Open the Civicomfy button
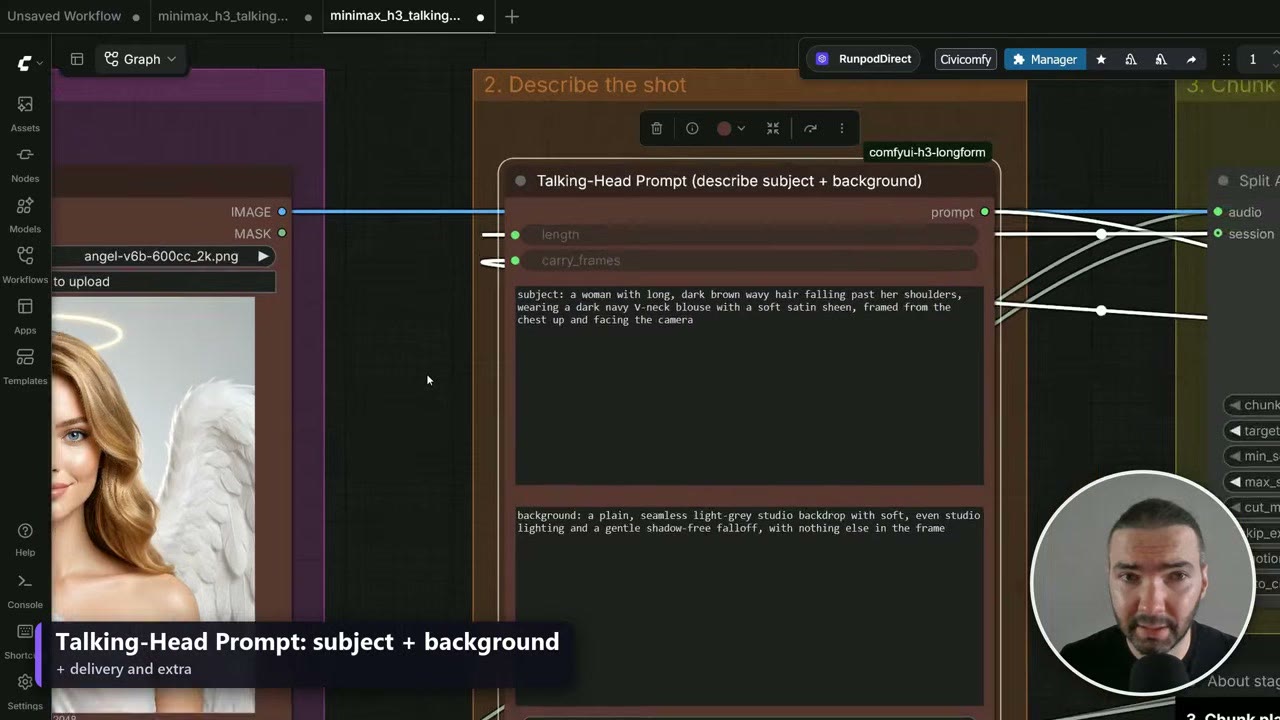This screenshot has width=1280, height=720. [x=965, y=59]
